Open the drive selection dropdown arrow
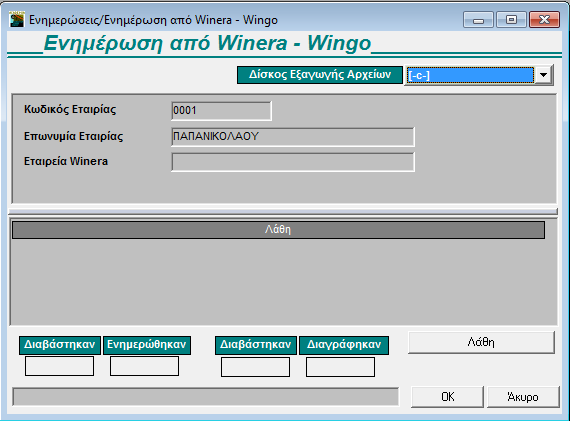 click(x=543, y=75)
